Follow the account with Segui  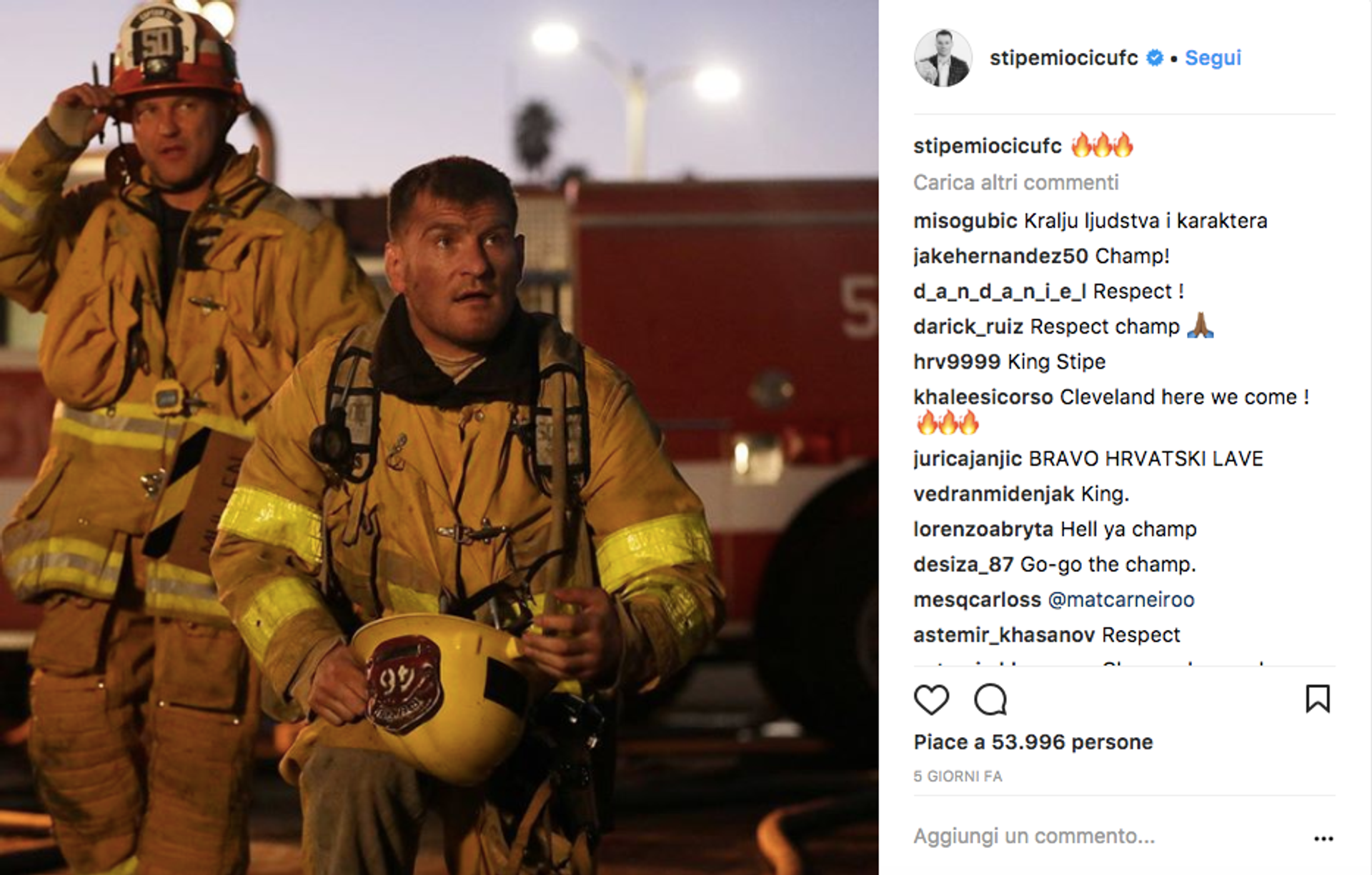click(x=1213, y=58)
